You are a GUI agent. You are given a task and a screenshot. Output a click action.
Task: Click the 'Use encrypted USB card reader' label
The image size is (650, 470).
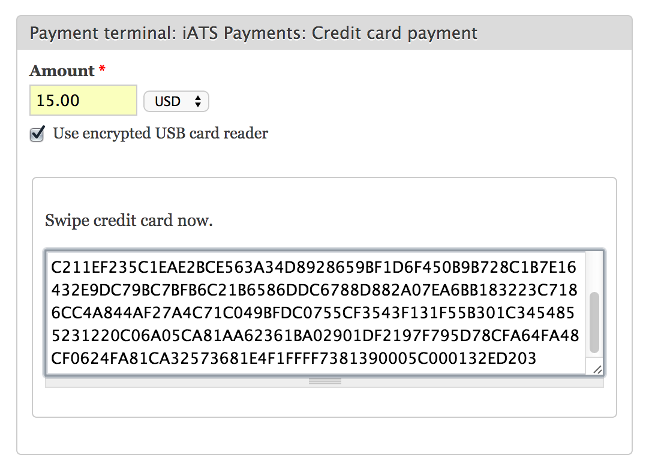pos(160,133)
